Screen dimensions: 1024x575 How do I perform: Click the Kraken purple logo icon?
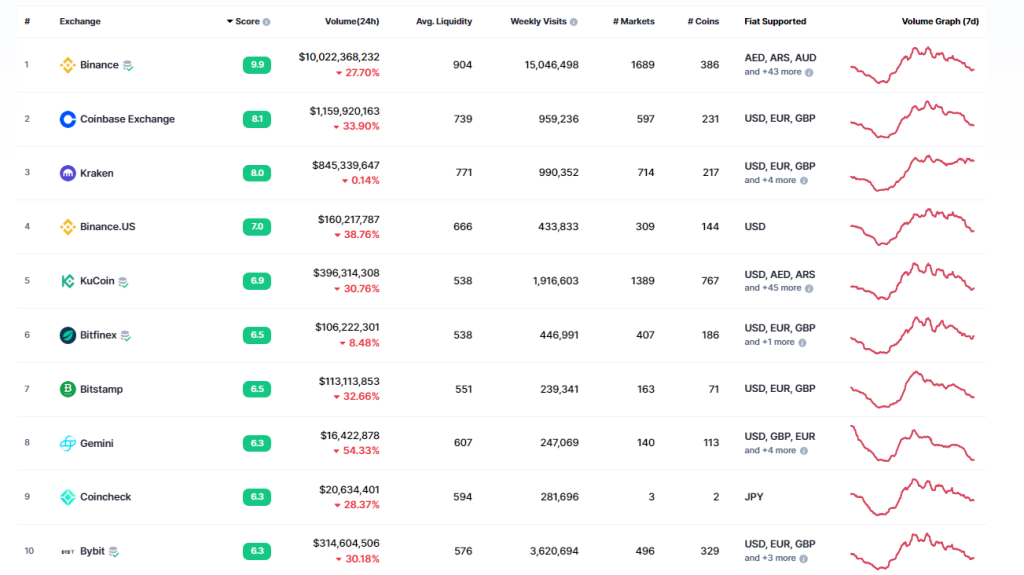[x=67, y=173]
